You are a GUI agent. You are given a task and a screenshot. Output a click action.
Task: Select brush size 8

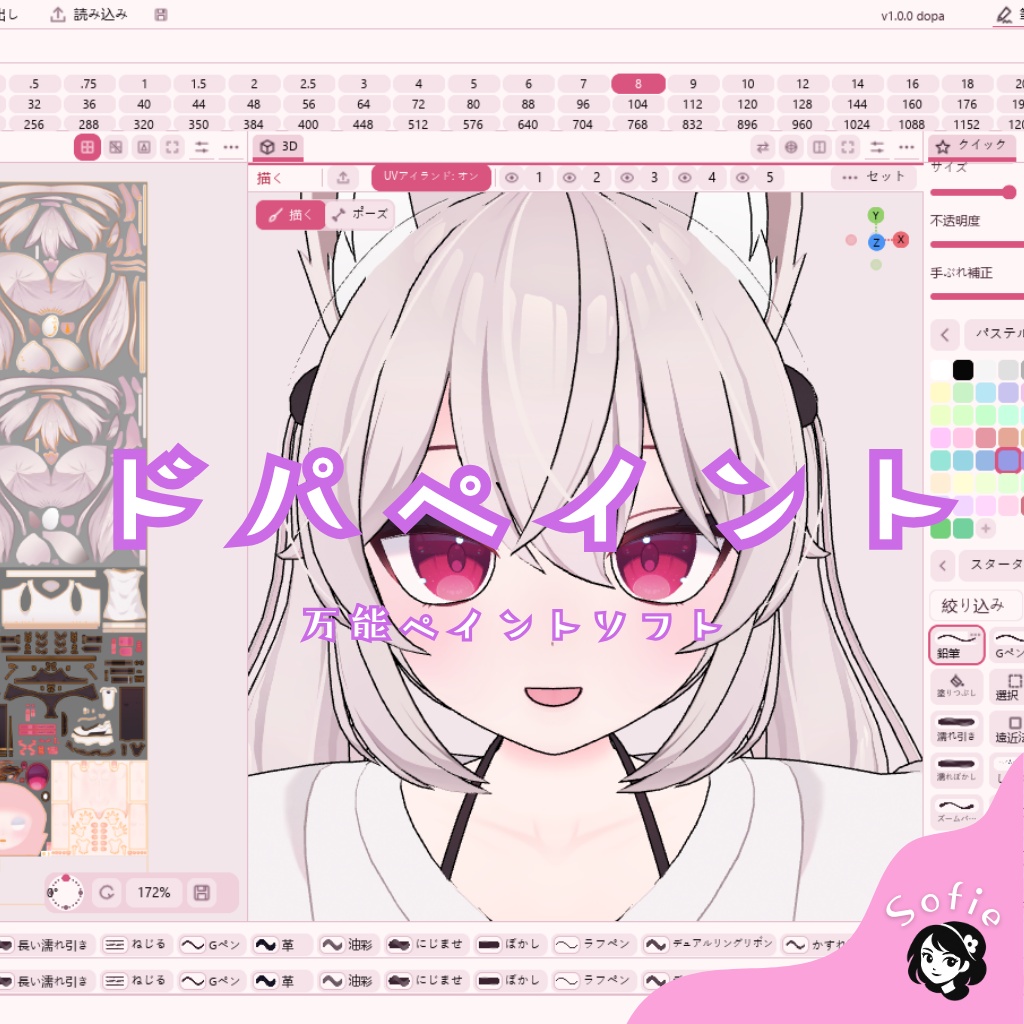(638, 84)
